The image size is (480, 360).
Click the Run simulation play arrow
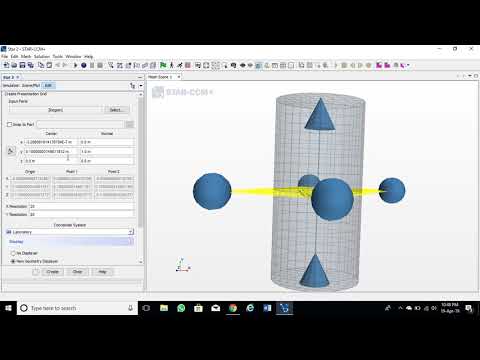coord(75,65)
